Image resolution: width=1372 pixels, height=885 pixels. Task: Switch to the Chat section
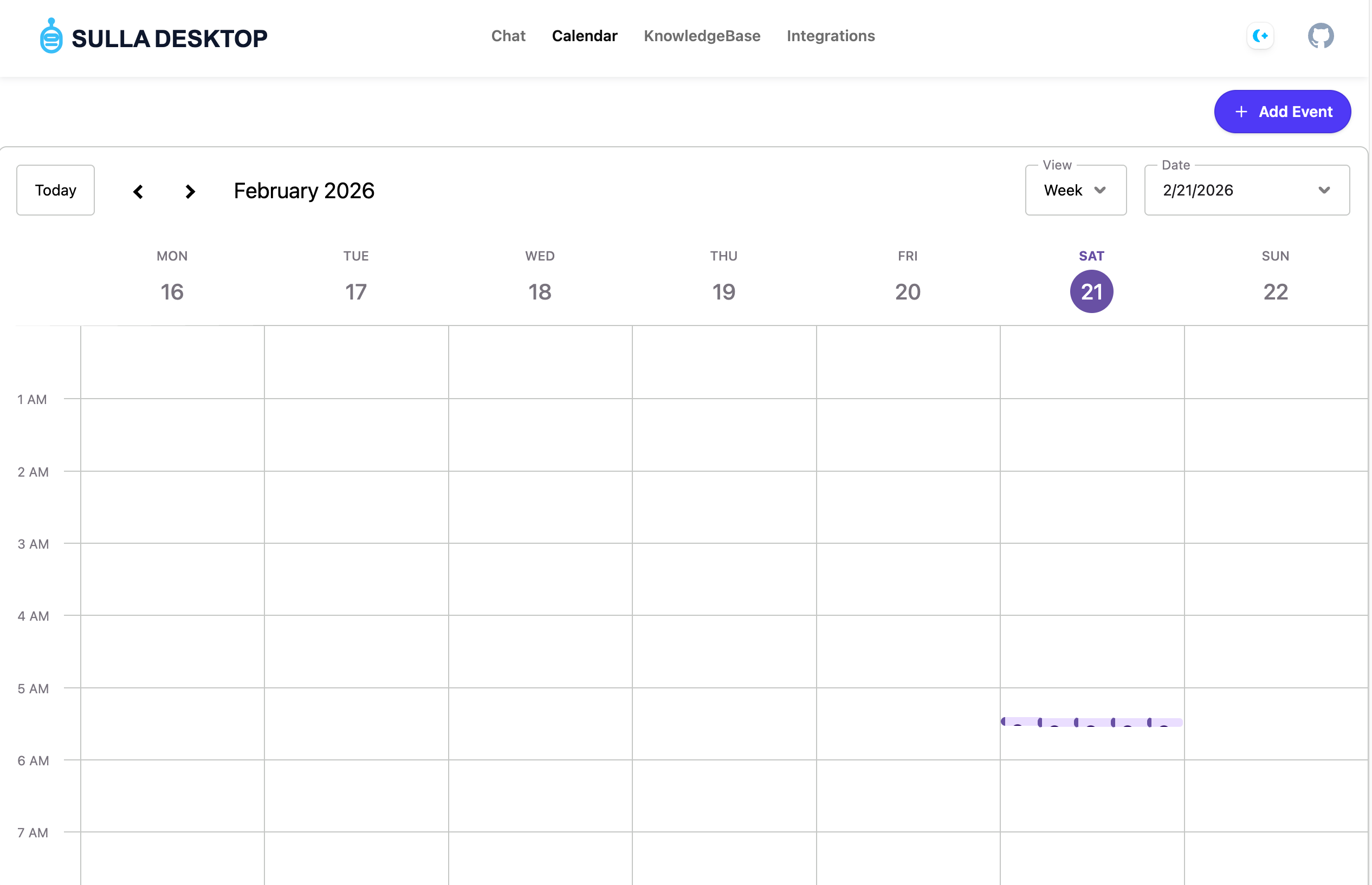tap(508, 36)
